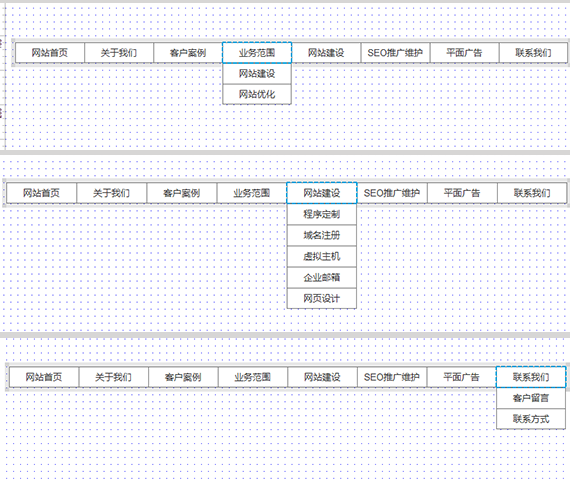The height and width of the screenshot is (485, 570).
Task: Select highlighted 联系我们 in bottom navigation bar
Action: click(531, 377)
